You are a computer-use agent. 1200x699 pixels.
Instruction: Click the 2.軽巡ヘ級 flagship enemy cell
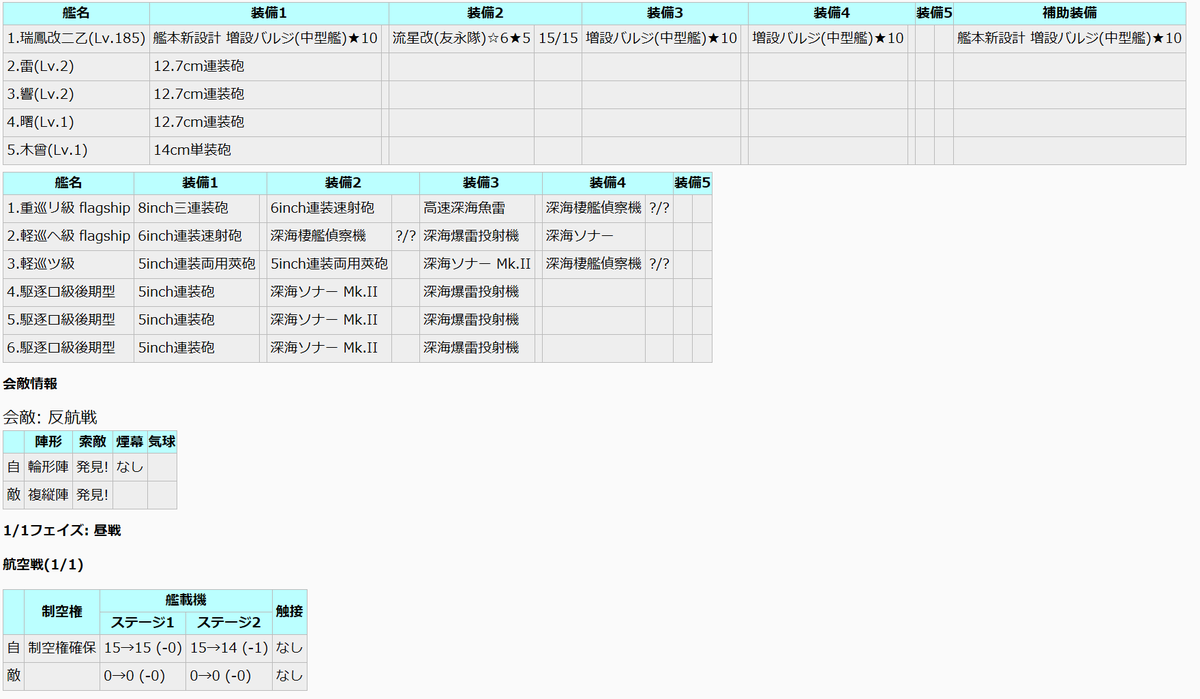pyautogui.click(x=68, y=237)
